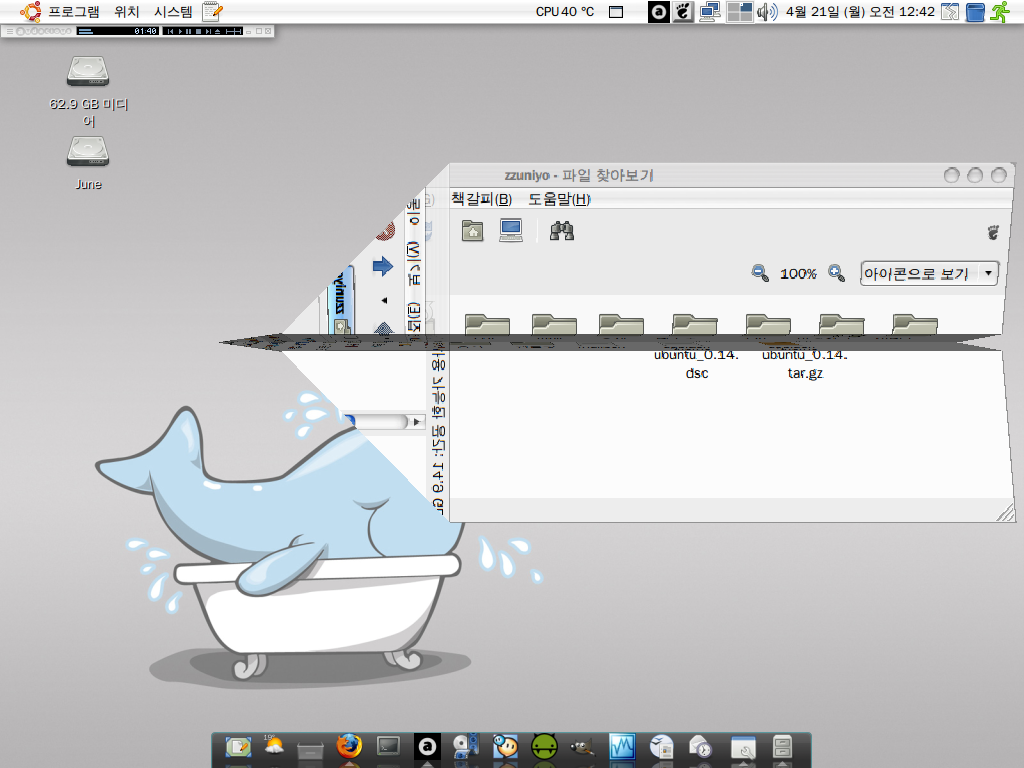Launch the notepad-with-pencil applet in top panel
The height and width of the screenshot is (768, 1024).
tap(212, 12)
